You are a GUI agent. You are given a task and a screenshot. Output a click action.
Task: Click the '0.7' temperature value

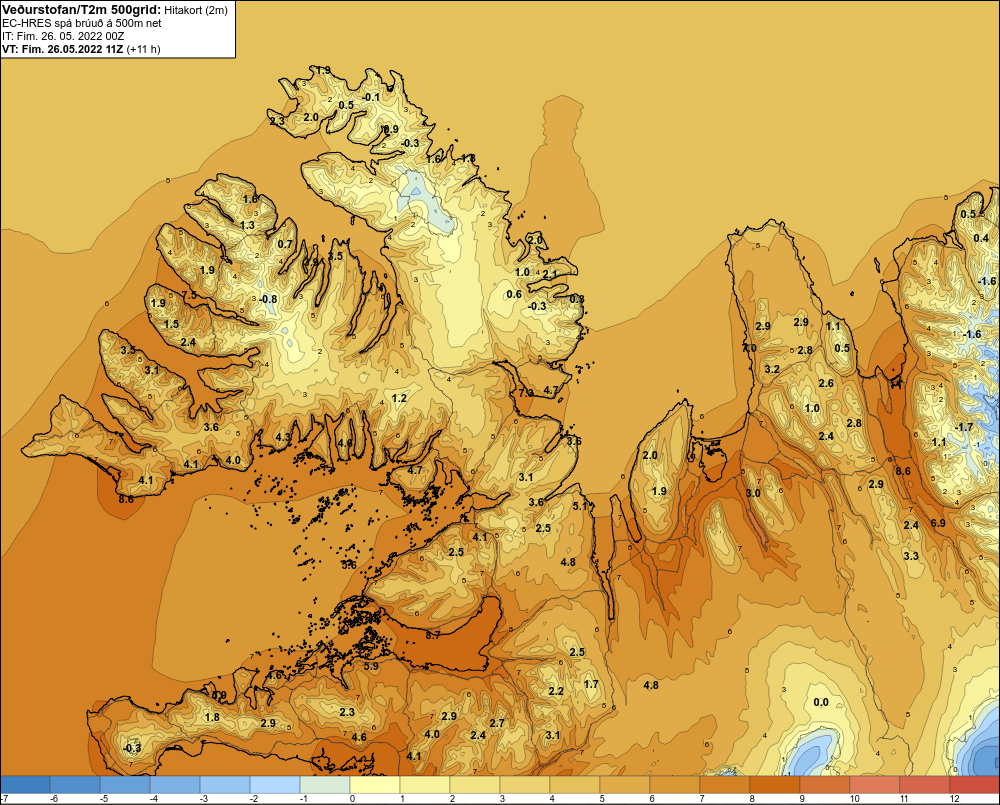pyautogui.click(x=285, y=244)
